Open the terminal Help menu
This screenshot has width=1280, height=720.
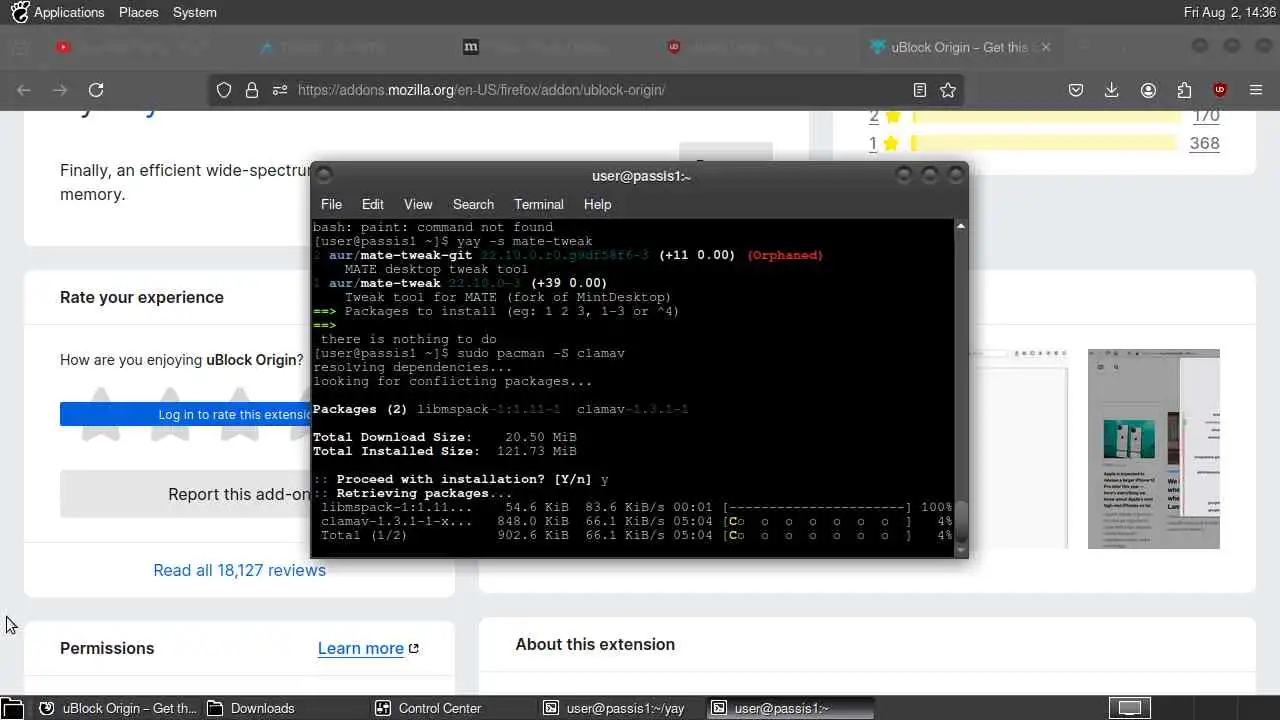[597, 204]
